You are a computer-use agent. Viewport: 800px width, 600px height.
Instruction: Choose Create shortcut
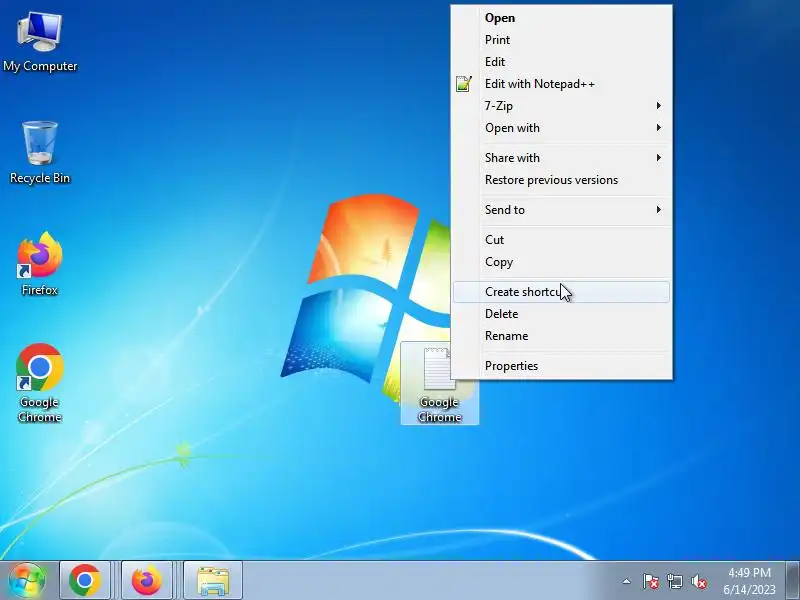tap(561, 292)
